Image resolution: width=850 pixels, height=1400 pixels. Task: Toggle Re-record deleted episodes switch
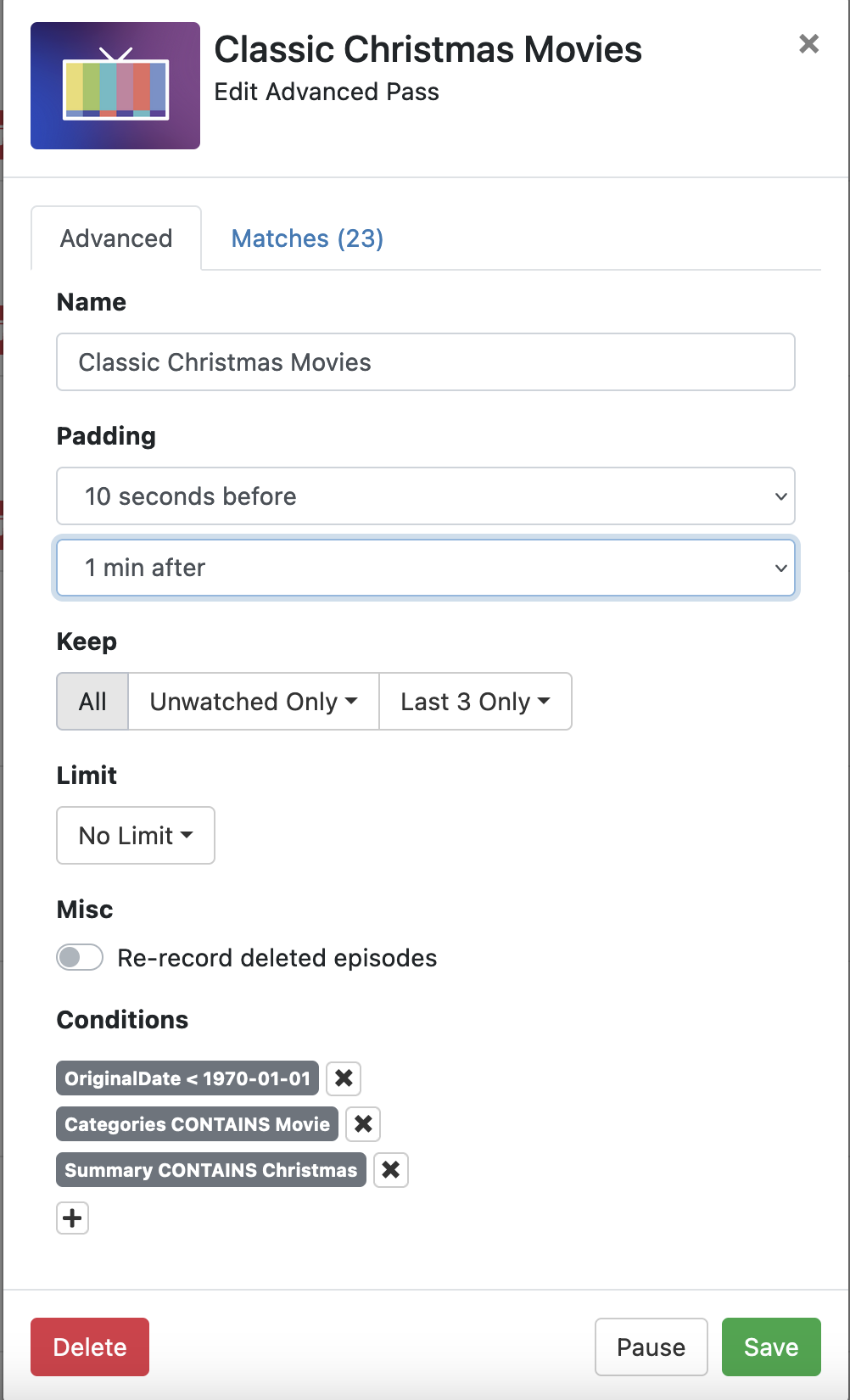click(81, 958)
